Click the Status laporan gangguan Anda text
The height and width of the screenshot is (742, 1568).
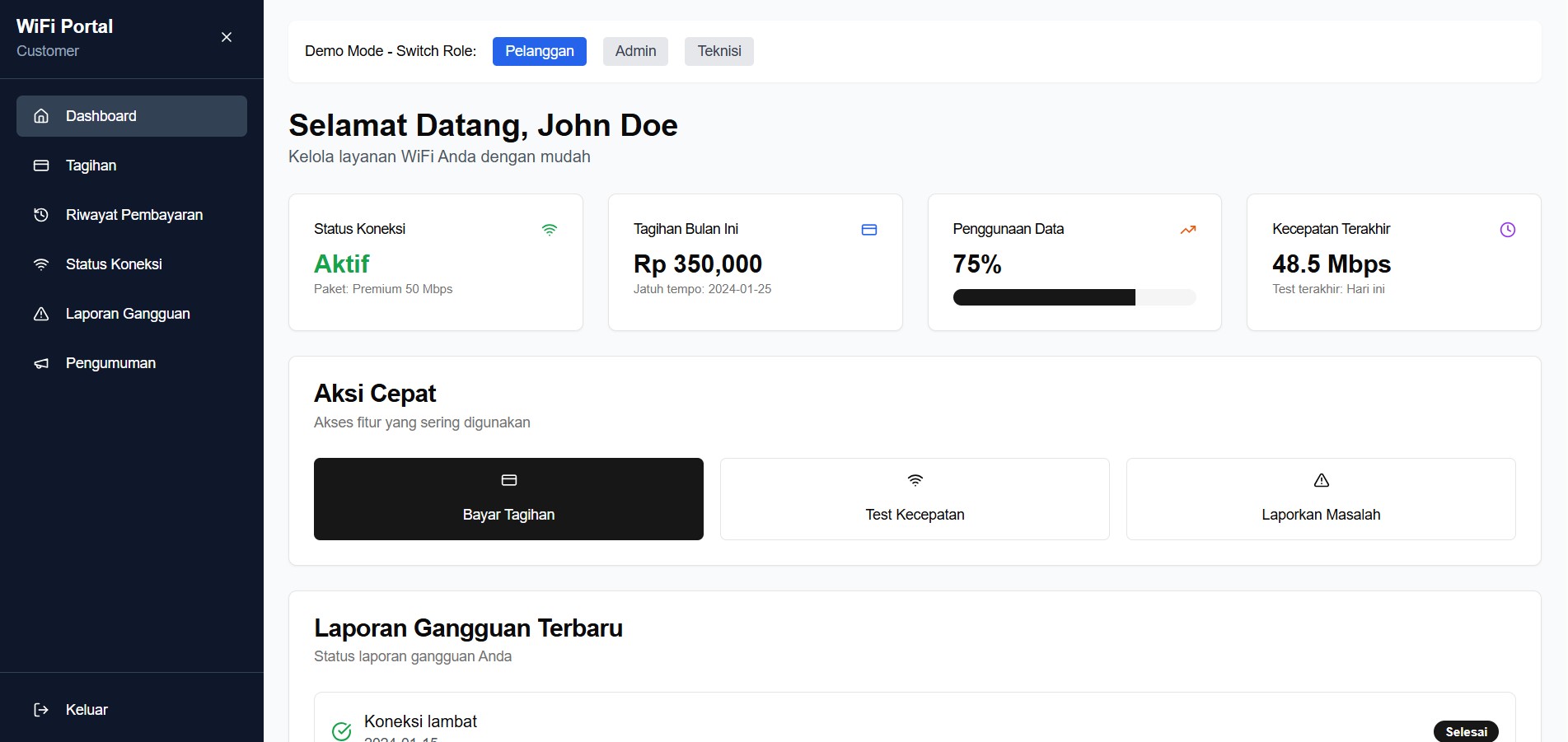click(413, 656)
